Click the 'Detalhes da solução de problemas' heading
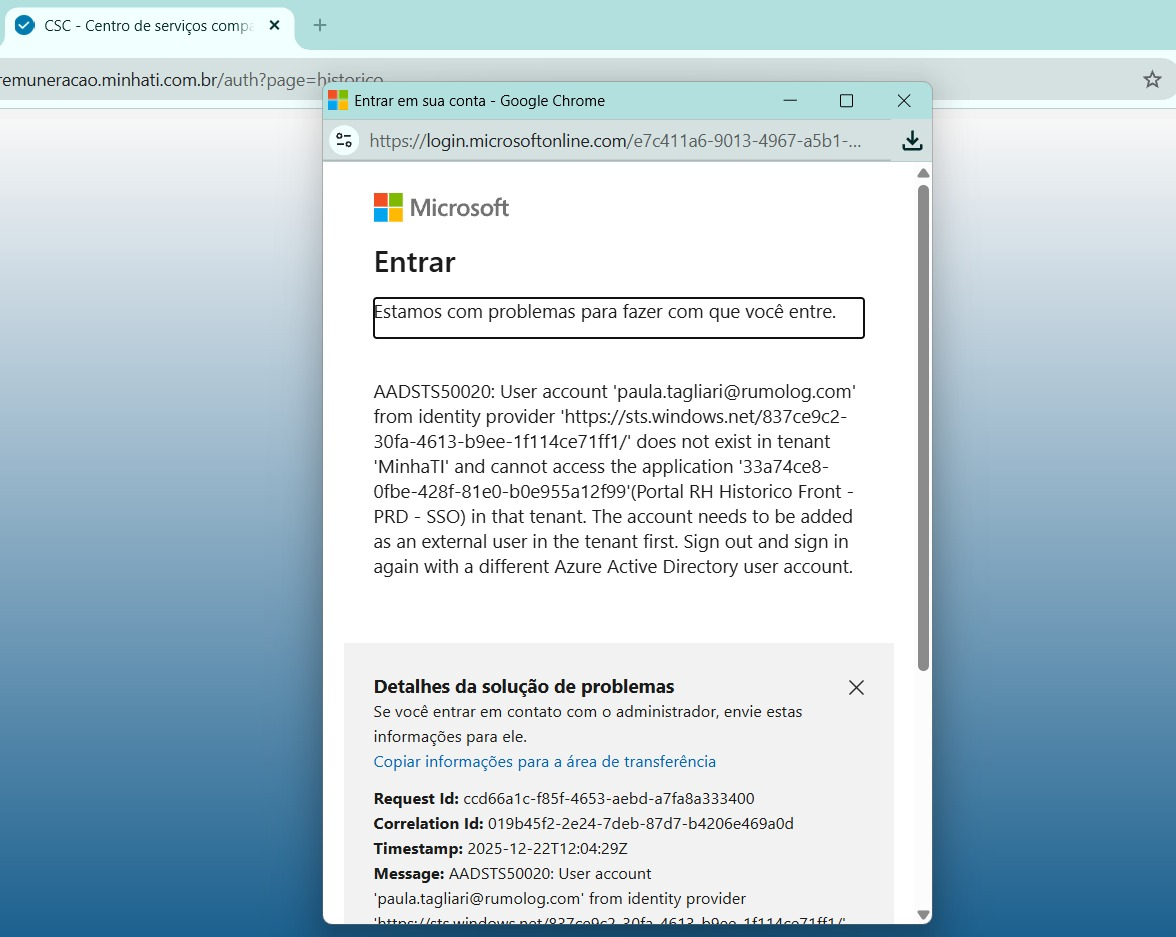Image resolution: width=1176 pixels, height=937 pixels. point(524,686)
